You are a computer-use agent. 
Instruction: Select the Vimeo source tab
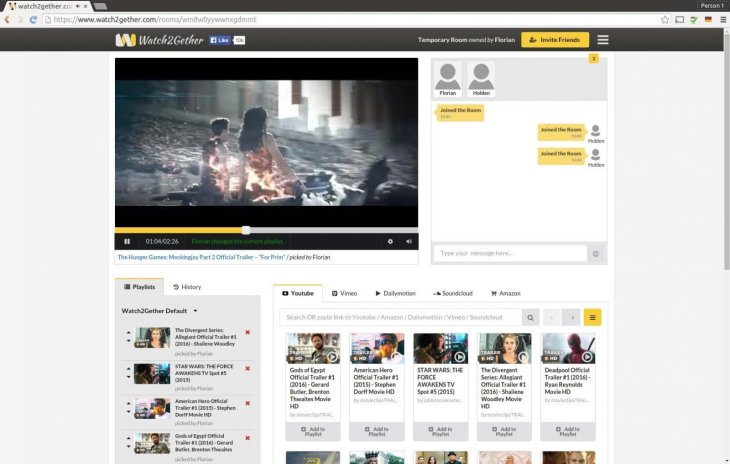click(x=345, y=293)
